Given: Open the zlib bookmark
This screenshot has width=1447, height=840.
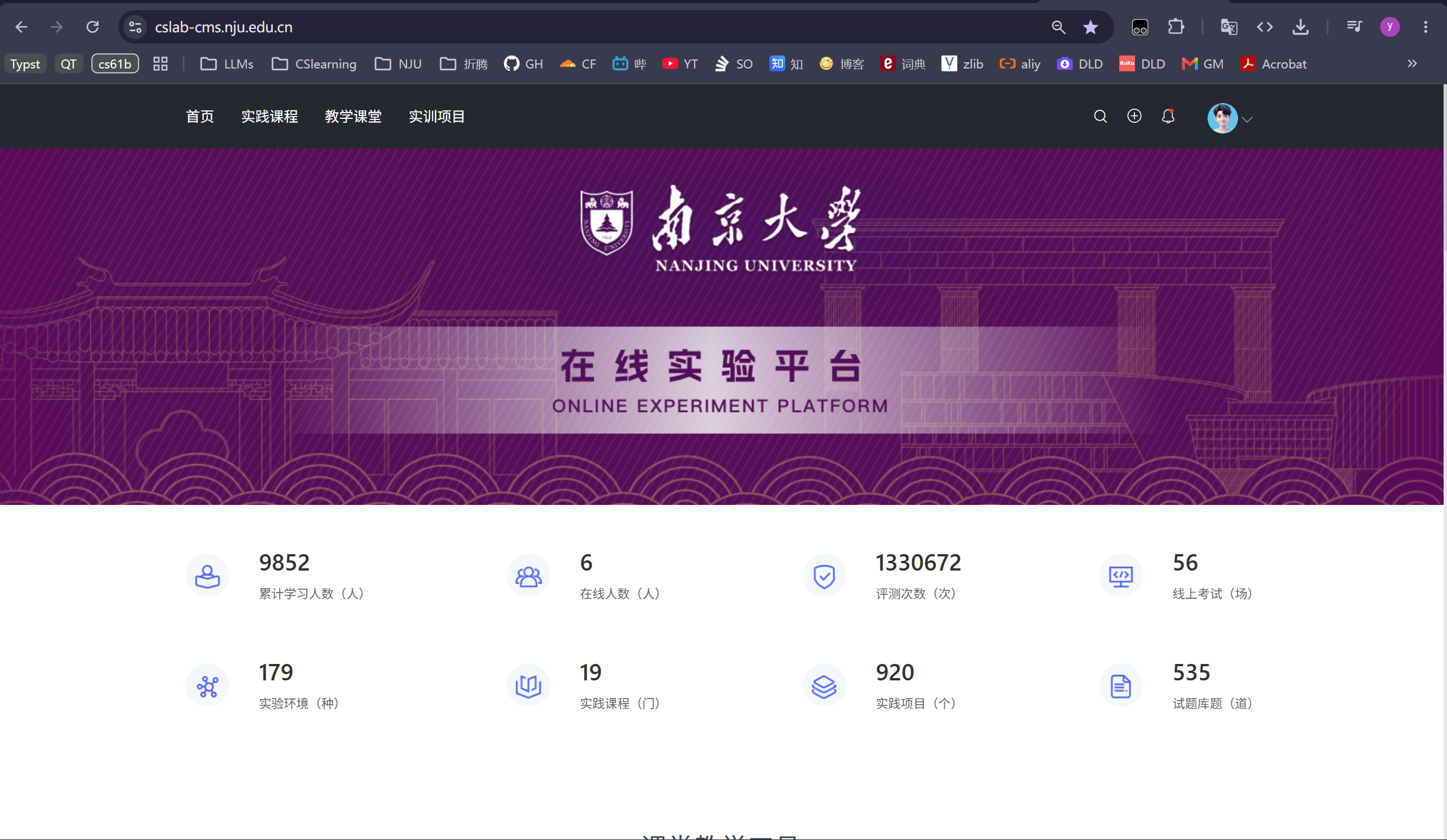Looking at the screenshot, I should click(962, 64).
